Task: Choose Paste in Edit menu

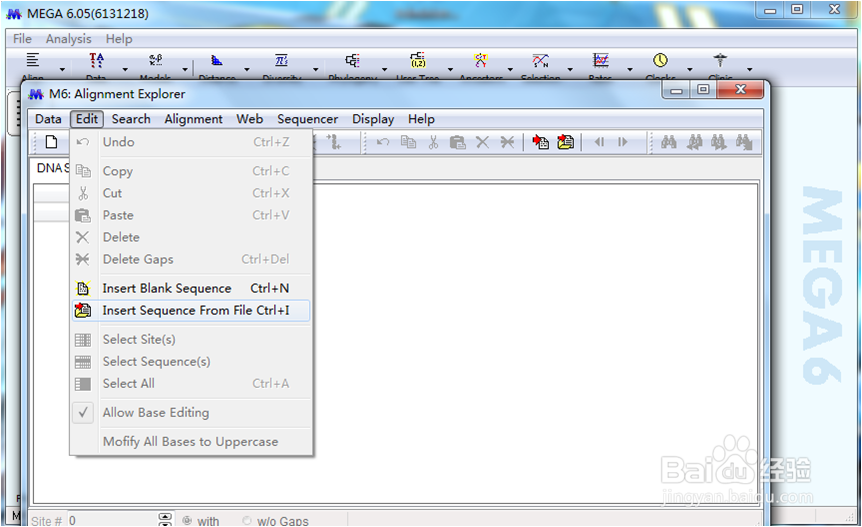Action: pos(191,215)
